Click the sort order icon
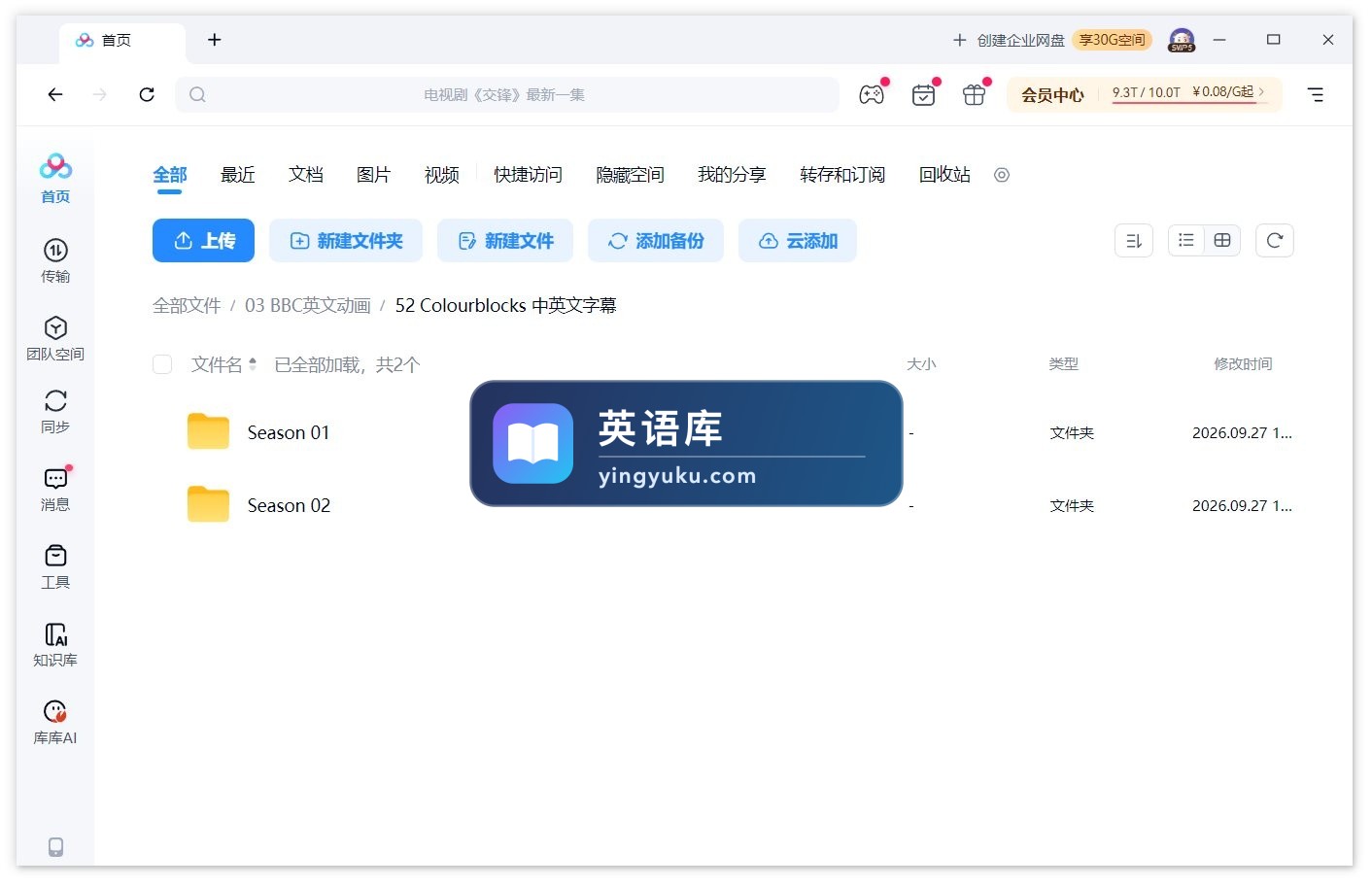Screen dimensions: 1372x887 coord(1134,241)
